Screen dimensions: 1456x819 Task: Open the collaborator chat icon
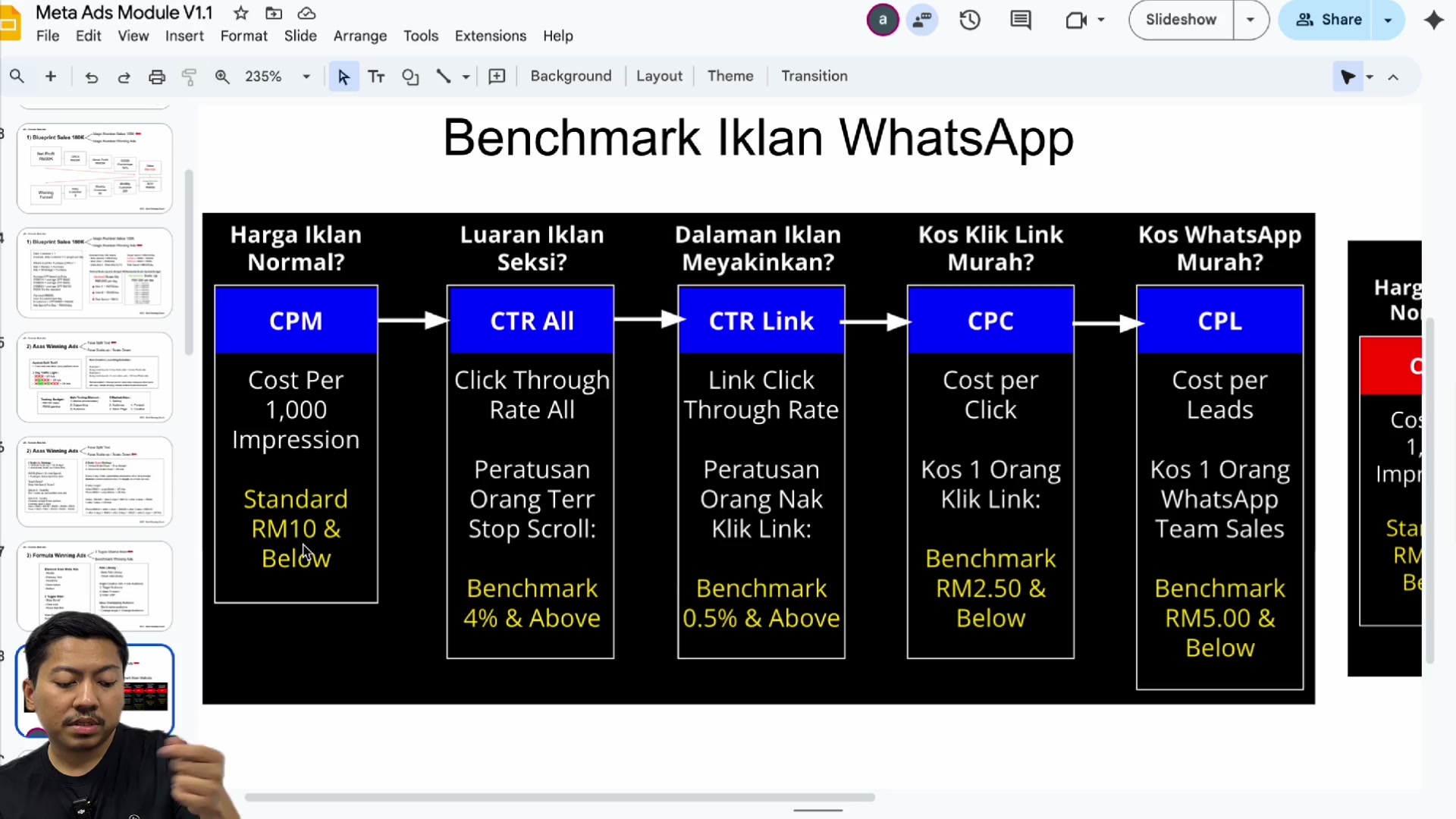(x=922, y=20)
